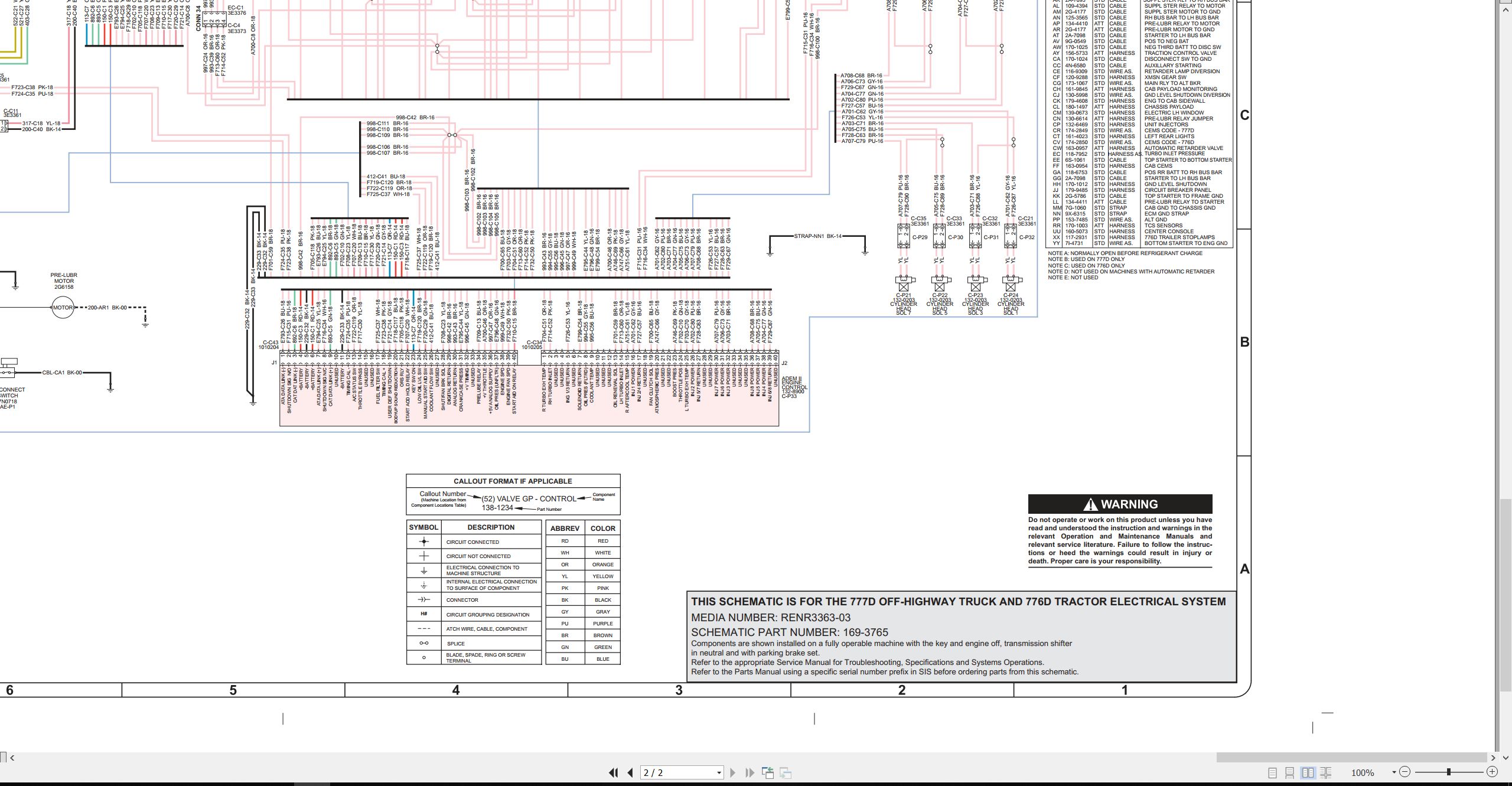Select the two-page facing layout
This screenshot has height=786, width=1512.
(x=1308, y=772)
